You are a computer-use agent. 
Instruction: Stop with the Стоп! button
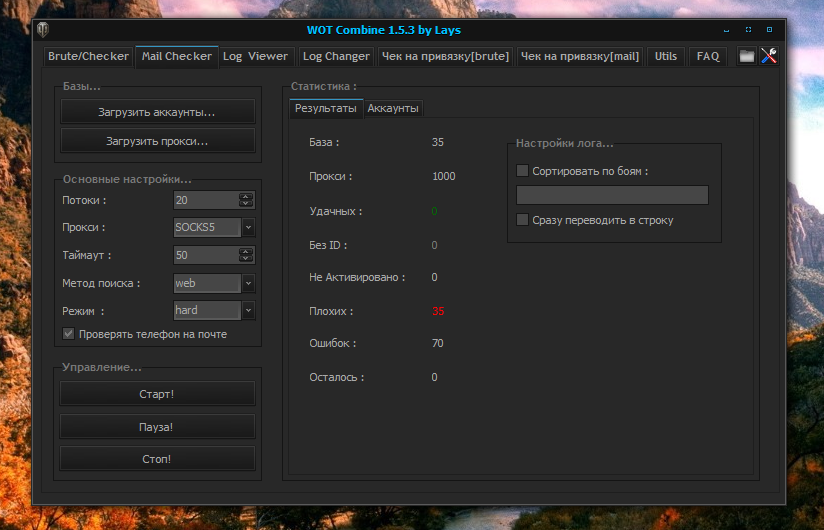157,459
